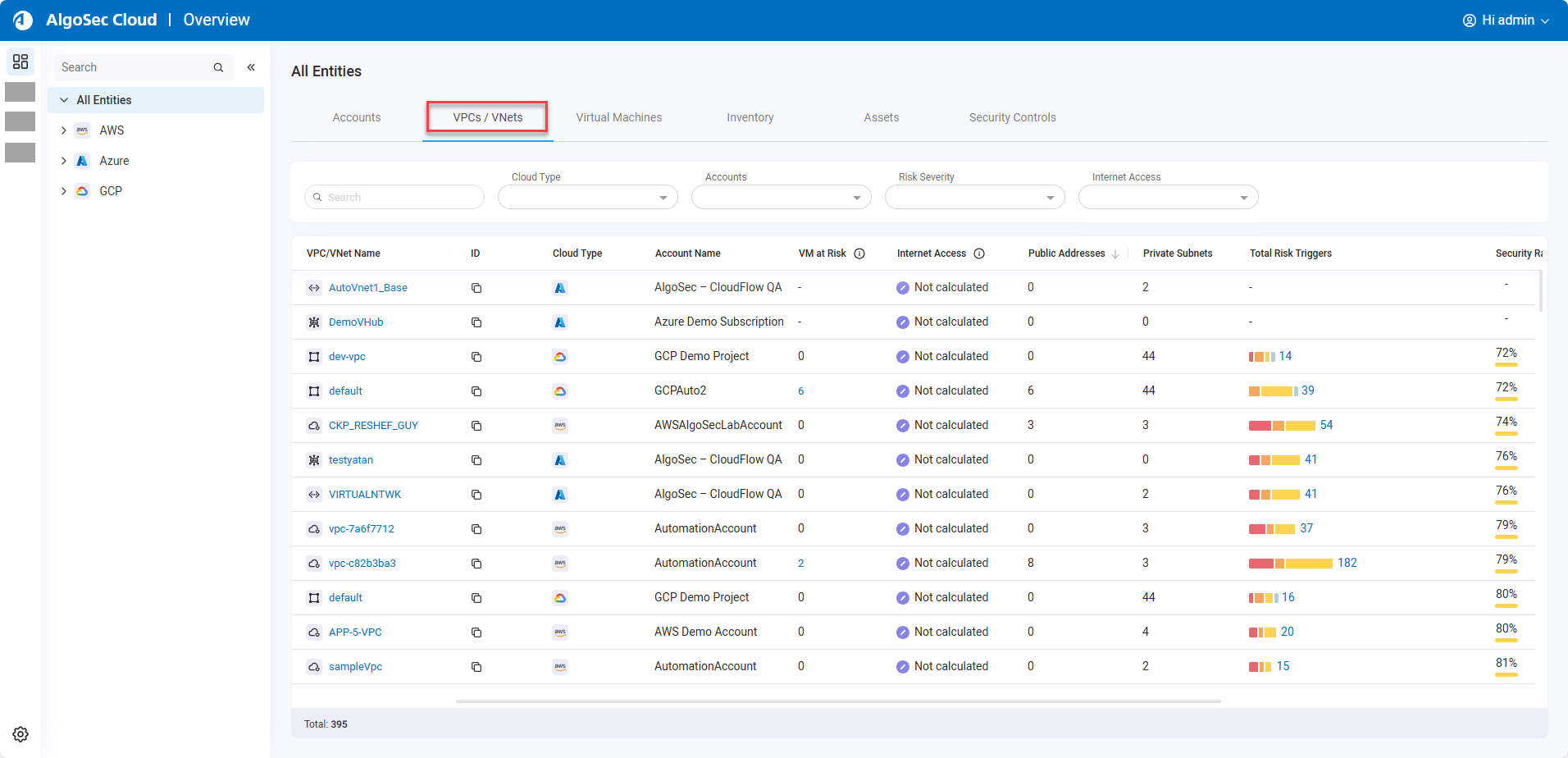Switch to the Virtual Machines tab
This screenshot has width=1568, height=758.
point(618,117)
